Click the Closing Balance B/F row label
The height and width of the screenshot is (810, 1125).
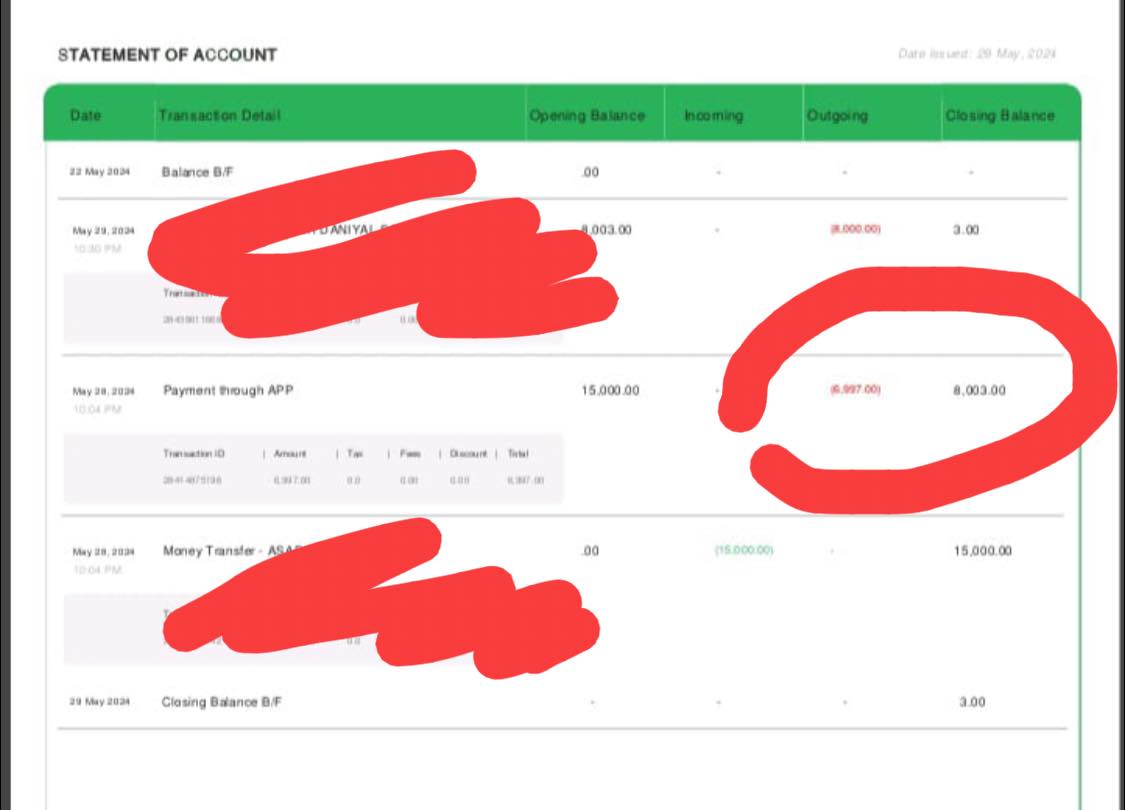tap(221, 702)
